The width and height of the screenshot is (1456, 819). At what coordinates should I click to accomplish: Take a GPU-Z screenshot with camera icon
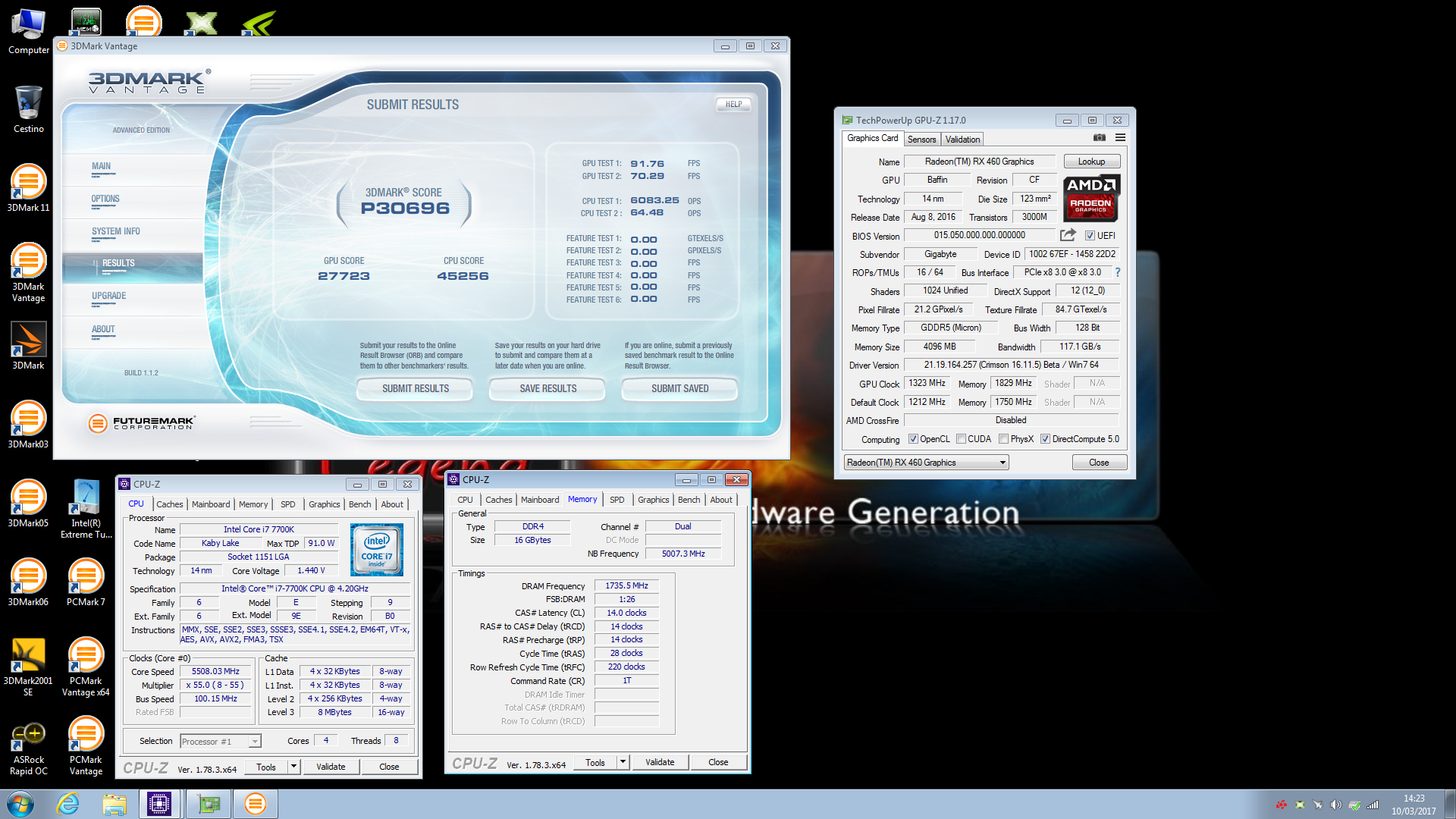pos(1099,138)
